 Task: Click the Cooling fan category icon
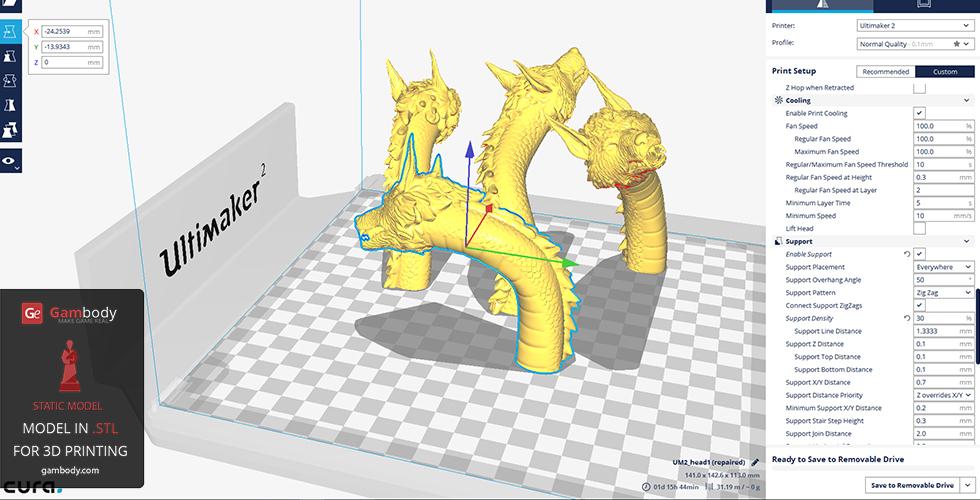point(778,100)
